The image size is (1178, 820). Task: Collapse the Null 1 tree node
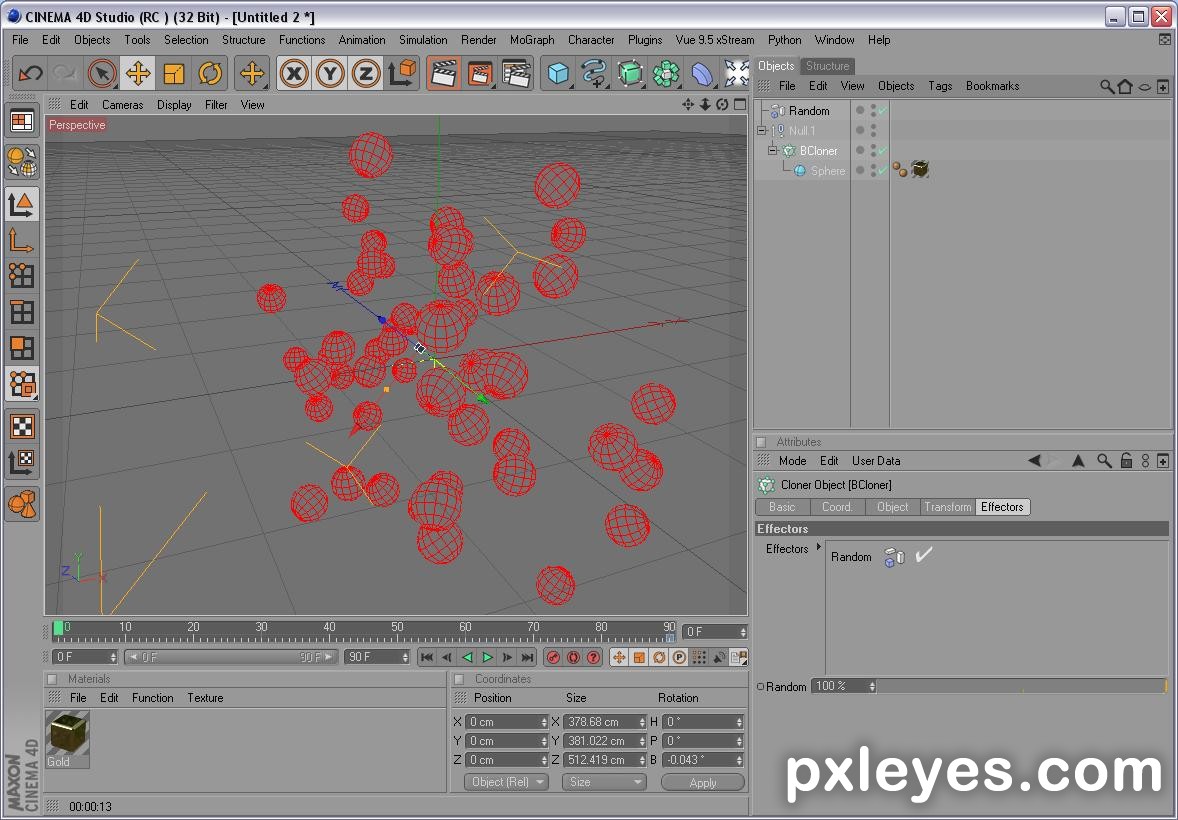point(762,130)
